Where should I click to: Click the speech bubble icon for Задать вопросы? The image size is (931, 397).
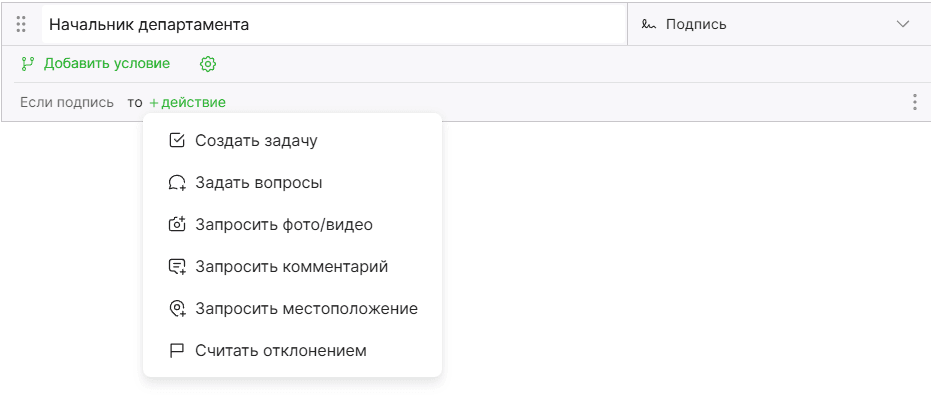(177, 183)
